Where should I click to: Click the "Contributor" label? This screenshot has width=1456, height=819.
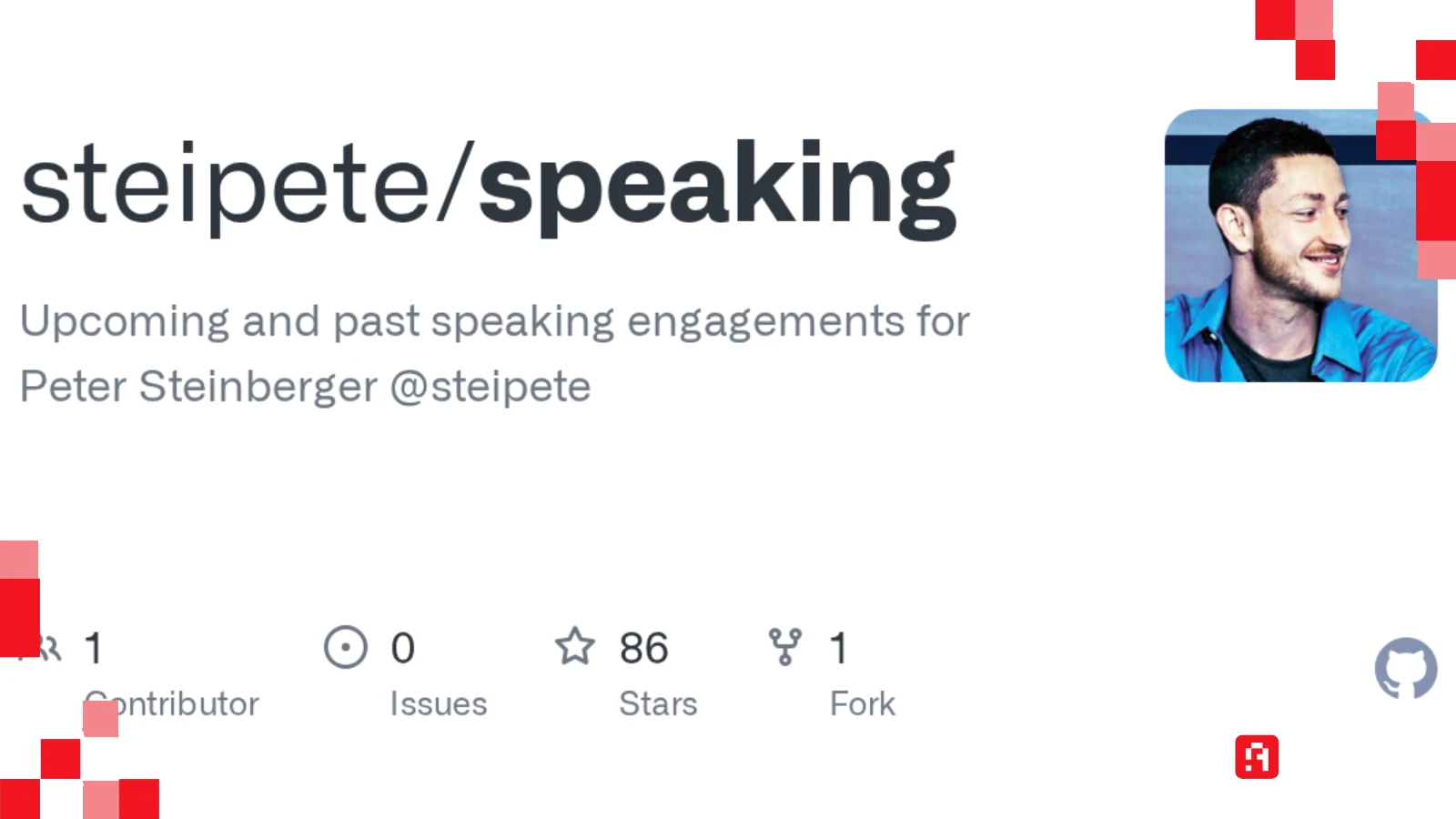click(x=182, y=703)
